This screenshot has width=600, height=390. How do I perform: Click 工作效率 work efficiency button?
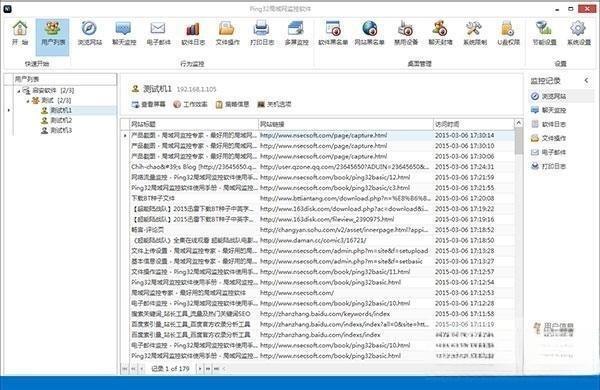coord(190,104)
